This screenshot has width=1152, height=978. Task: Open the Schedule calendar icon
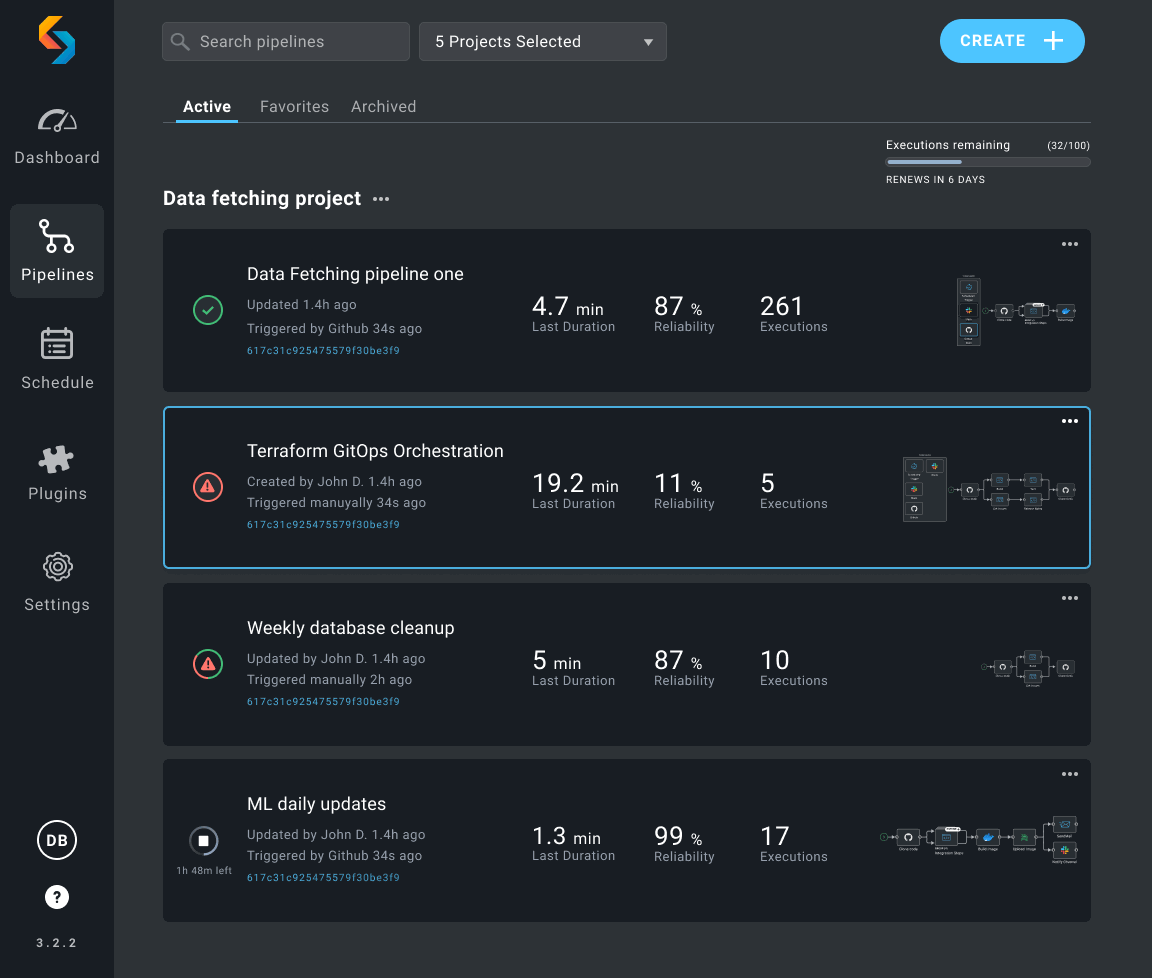pyautogui.click(x=57, y=344)
